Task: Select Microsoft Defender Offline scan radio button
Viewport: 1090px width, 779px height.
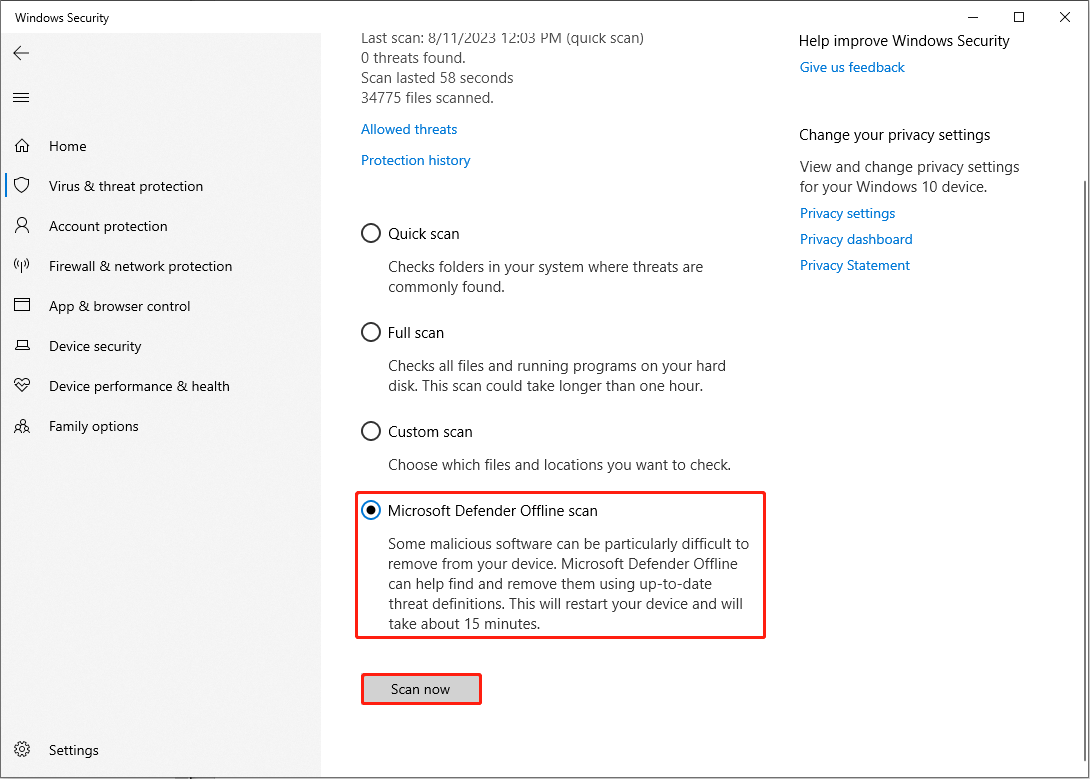Action: click(371, 511)
